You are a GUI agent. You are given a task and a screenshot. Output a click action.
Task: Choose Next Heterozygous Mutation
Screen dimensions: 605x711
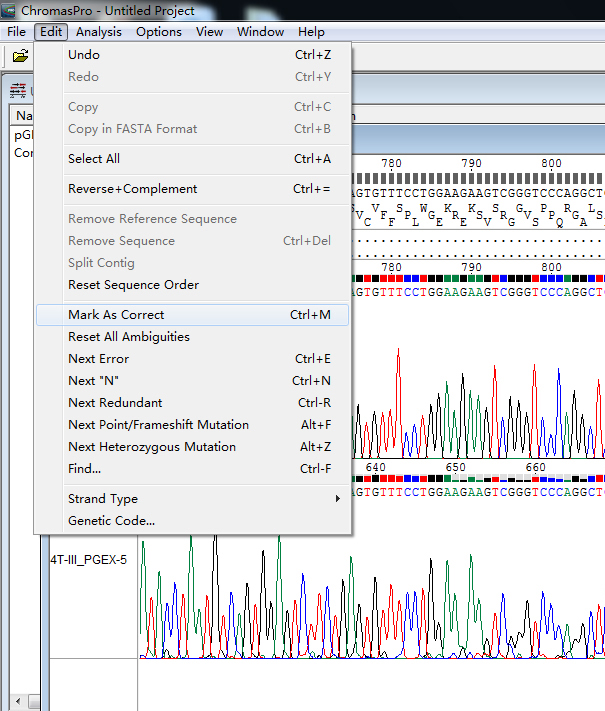(x=152, y=447)
